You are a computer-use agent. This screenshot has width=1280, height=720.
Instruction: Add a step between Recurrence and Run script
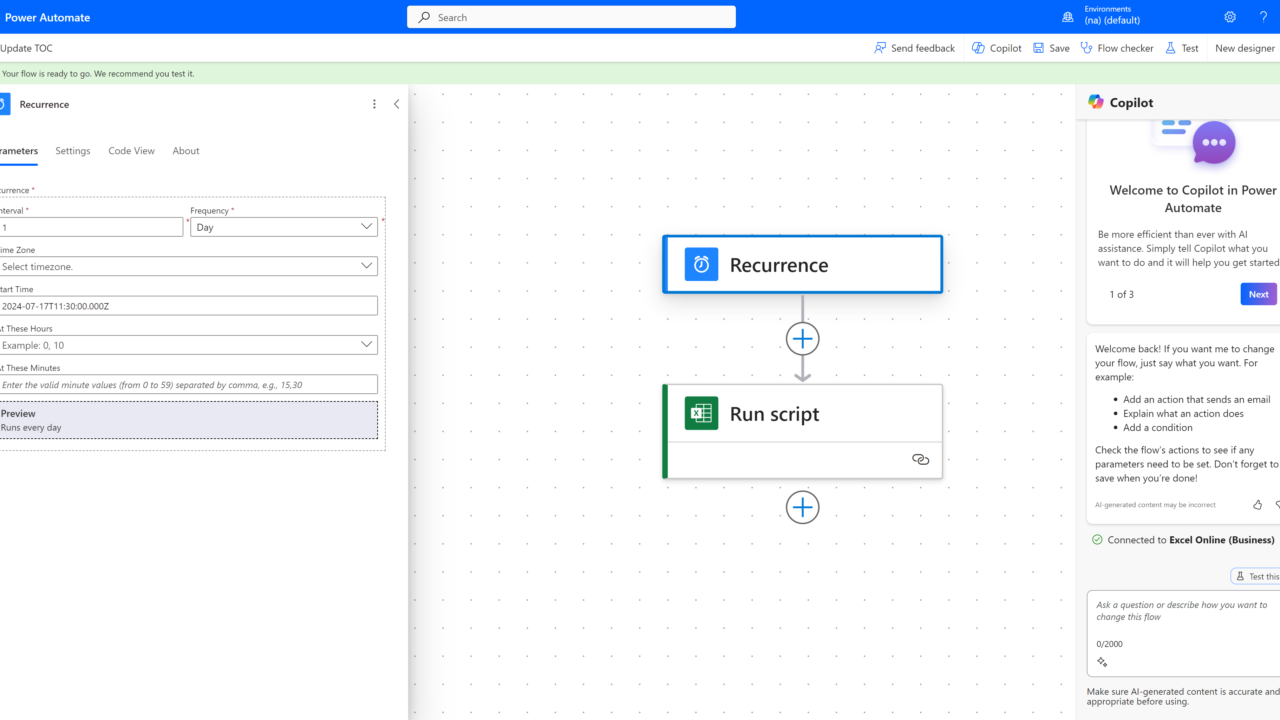point(802,339)
